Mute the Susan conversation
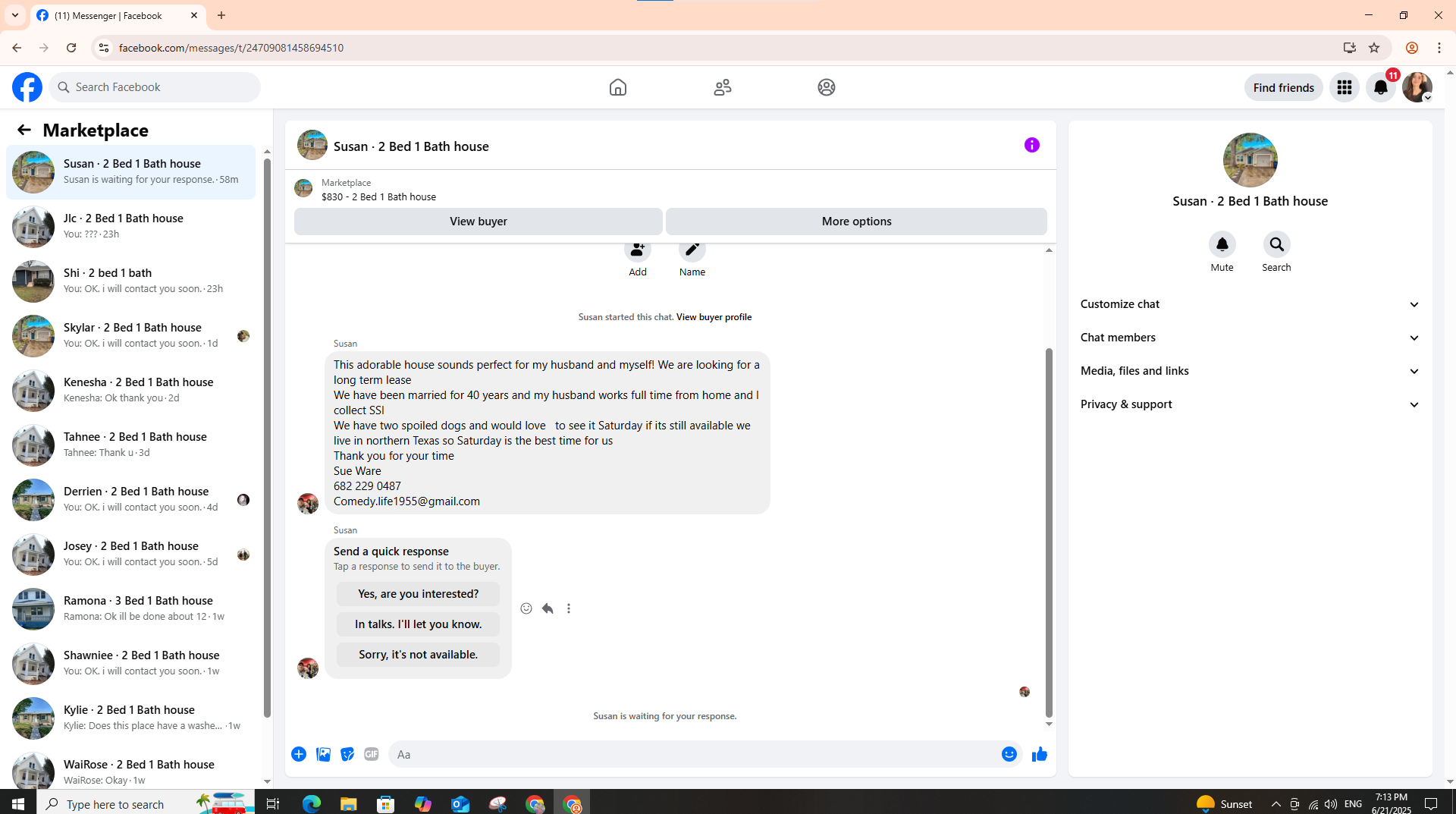The width and height of the screenshot is (1456, 814). coord(1222,245)
